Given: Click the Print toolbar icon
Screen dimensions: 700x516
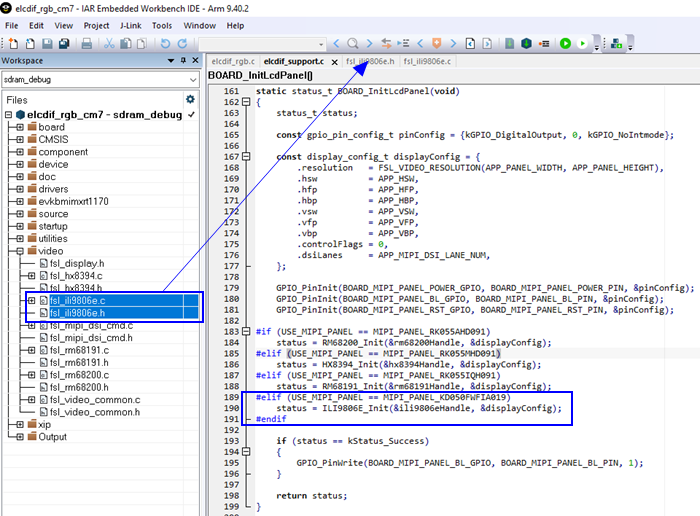Looking at the screenshot, I should pyautogui.click(x=87, y=44).
